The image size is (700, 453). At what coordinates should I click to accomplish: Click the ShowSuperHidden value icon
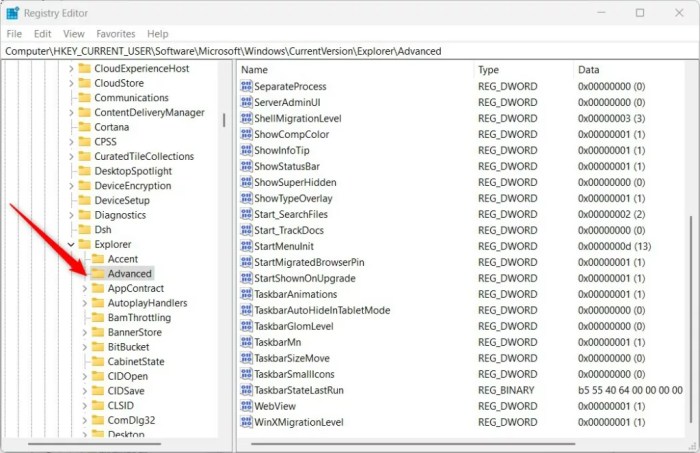(246, 182)
